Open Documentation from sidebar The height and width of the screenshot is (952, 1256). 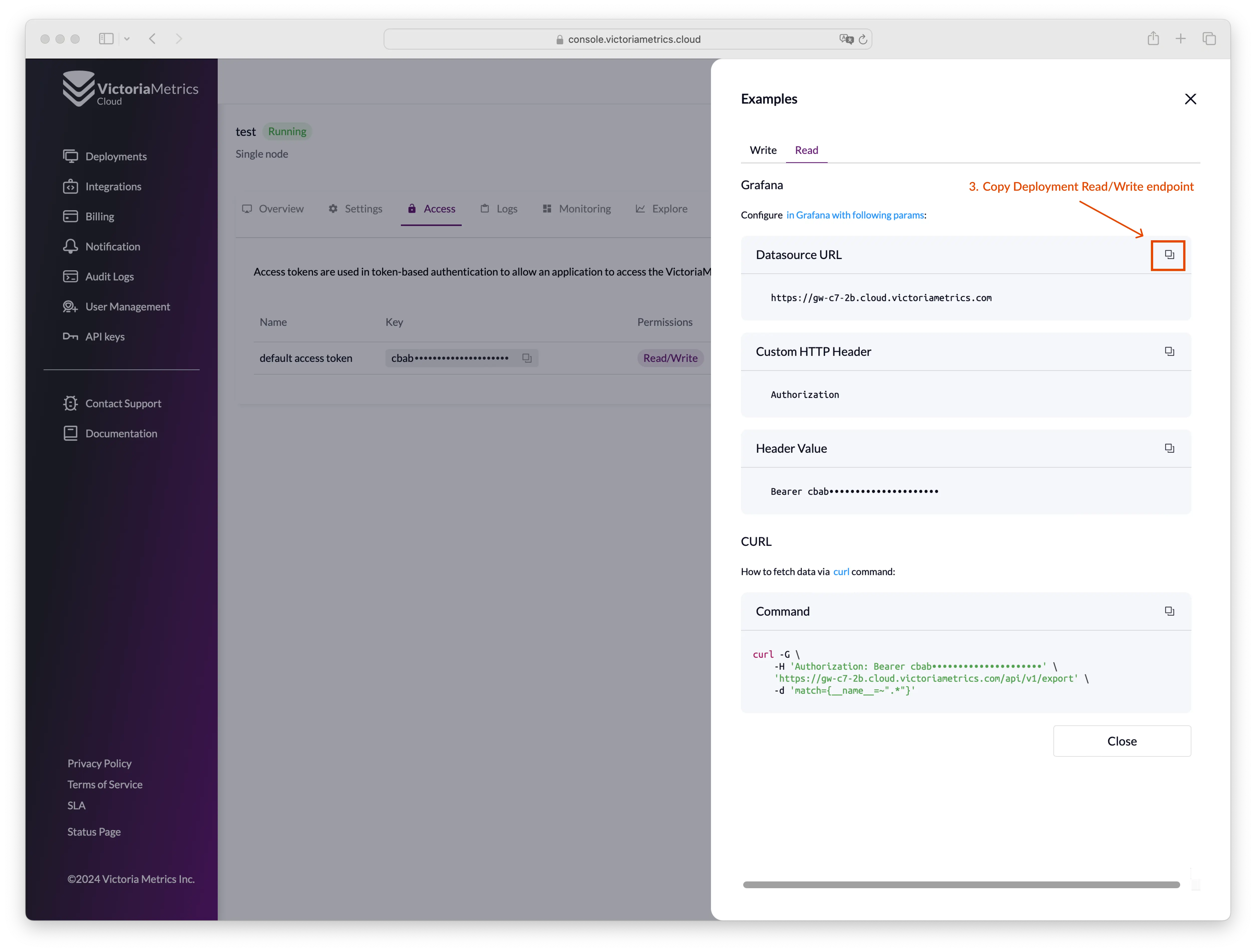[110, 434]
